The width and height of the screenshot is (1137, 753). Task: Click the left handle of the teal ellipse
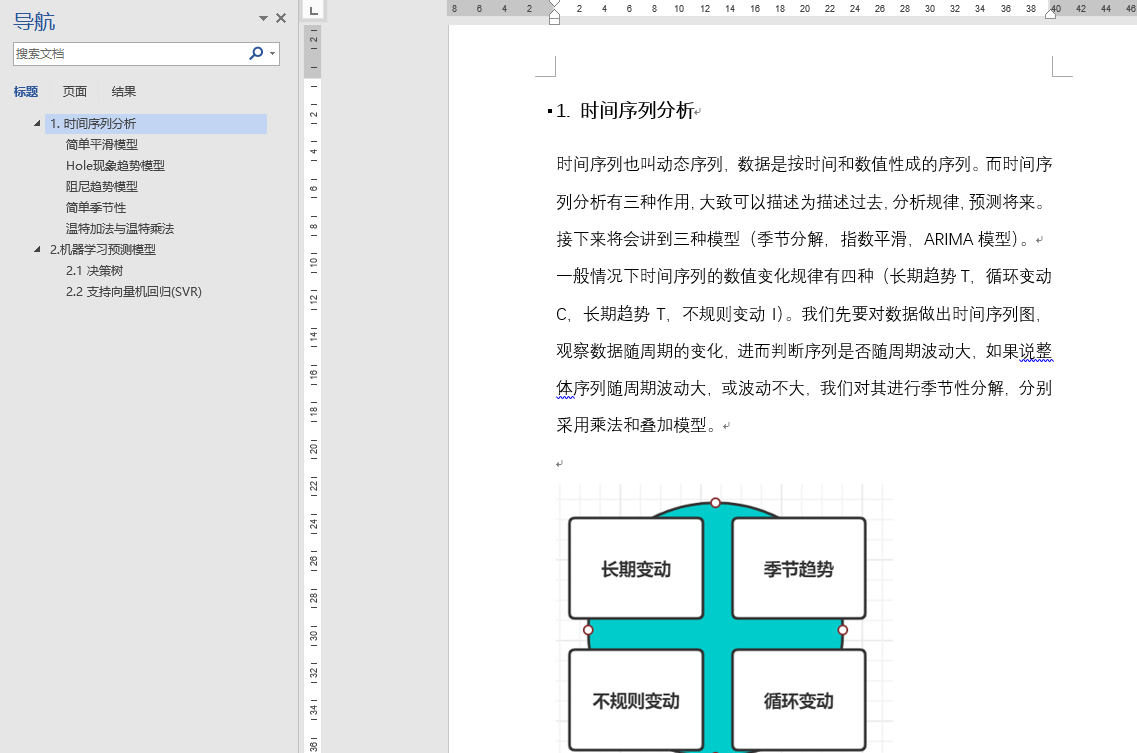click(x=588, y=630)
